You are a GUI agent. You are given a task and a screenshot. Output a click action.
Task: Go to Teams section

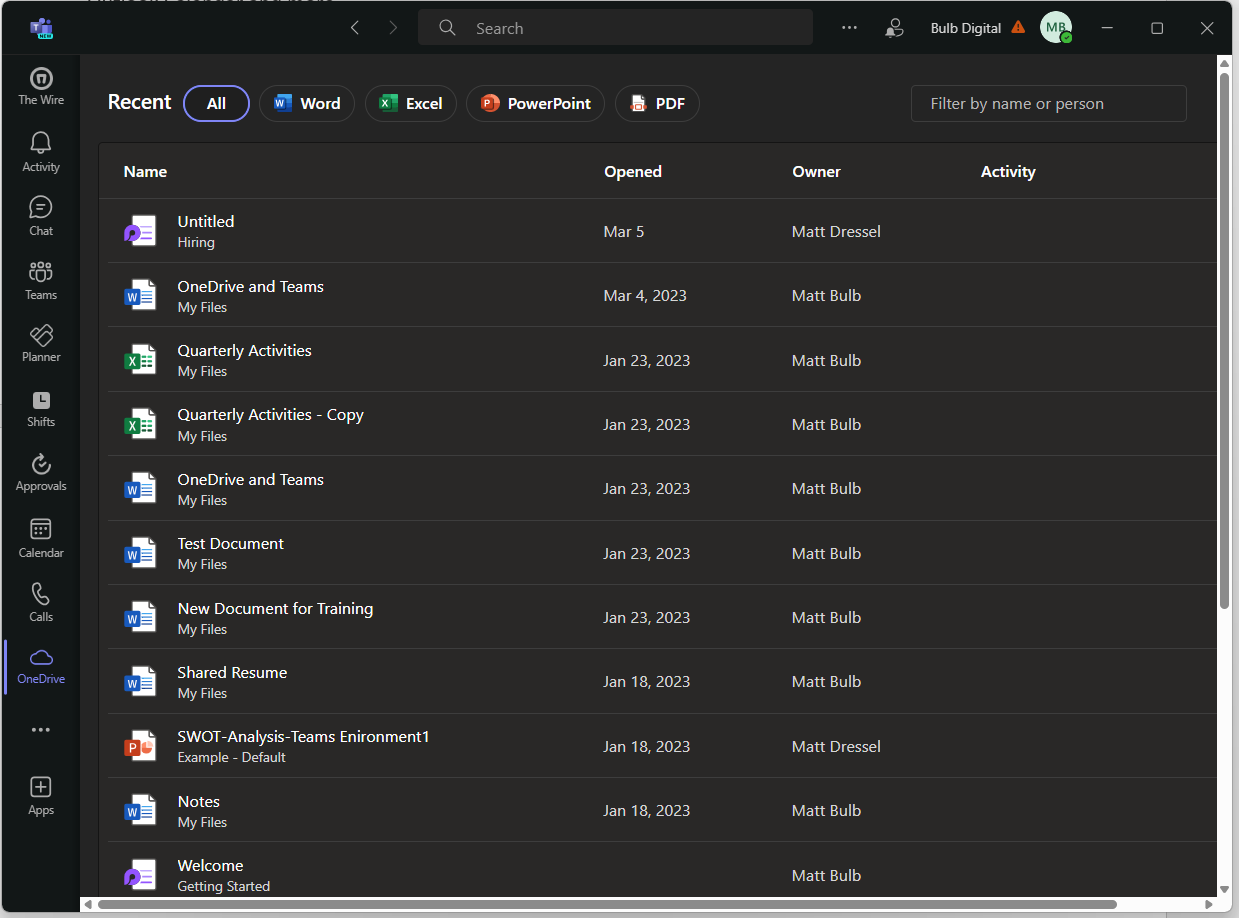tap(41, 281)
